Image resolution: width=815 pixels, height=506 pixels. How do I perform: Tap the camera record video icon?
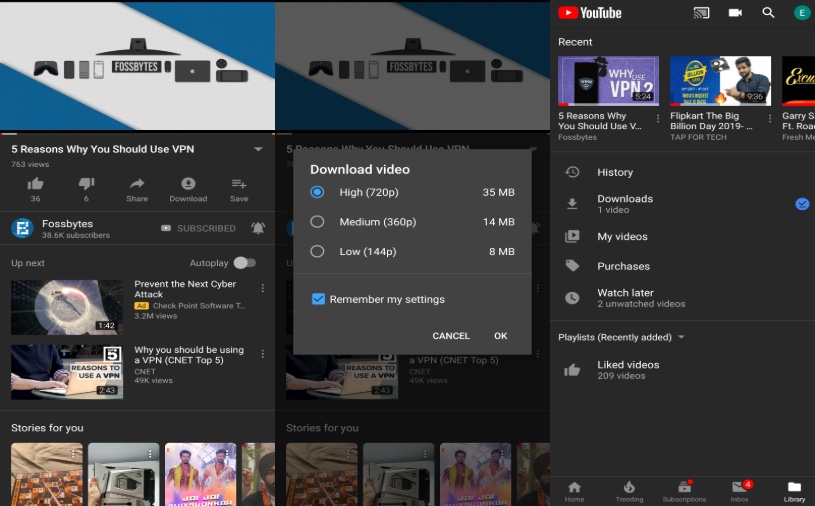coord(735,13)
